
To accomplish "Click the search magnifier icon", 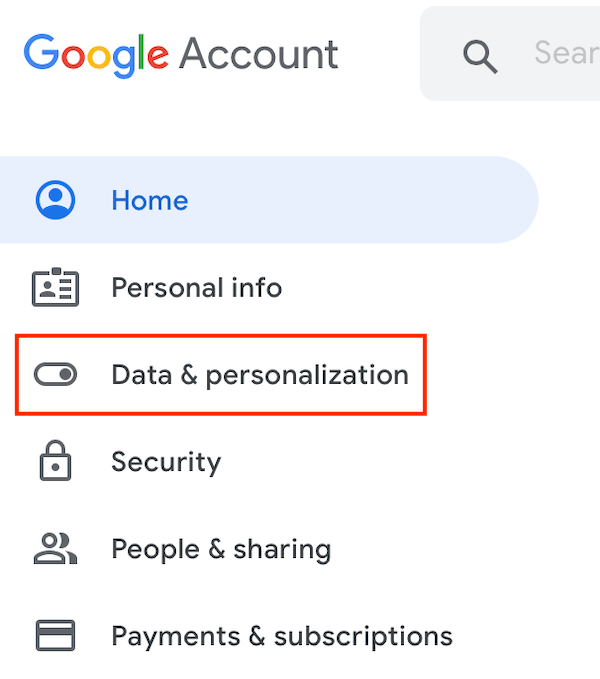I will [480, 57].
